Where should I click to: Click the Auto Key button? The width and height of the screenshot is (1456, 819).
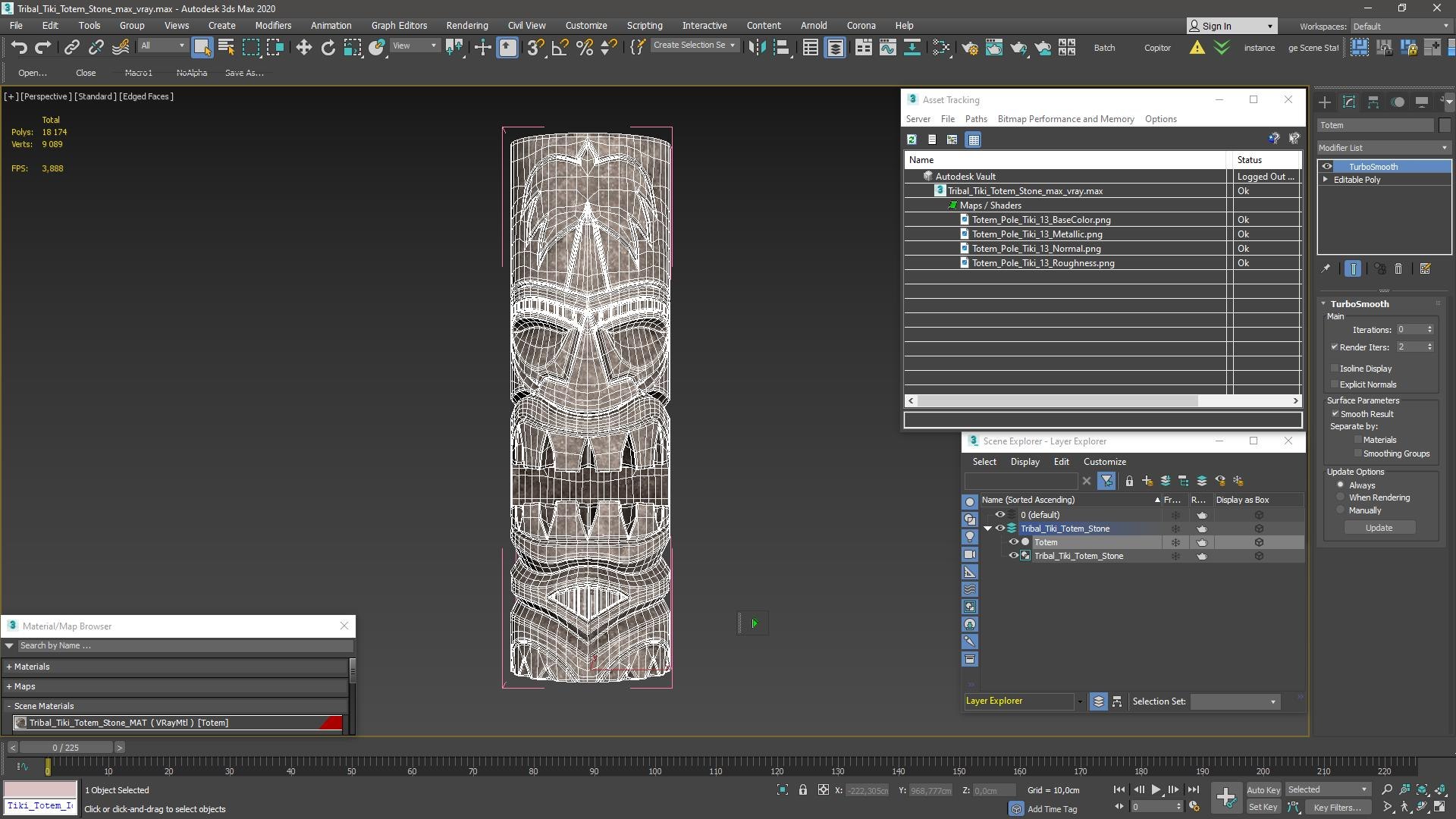pyautogui.click(x=1263, y=790)
